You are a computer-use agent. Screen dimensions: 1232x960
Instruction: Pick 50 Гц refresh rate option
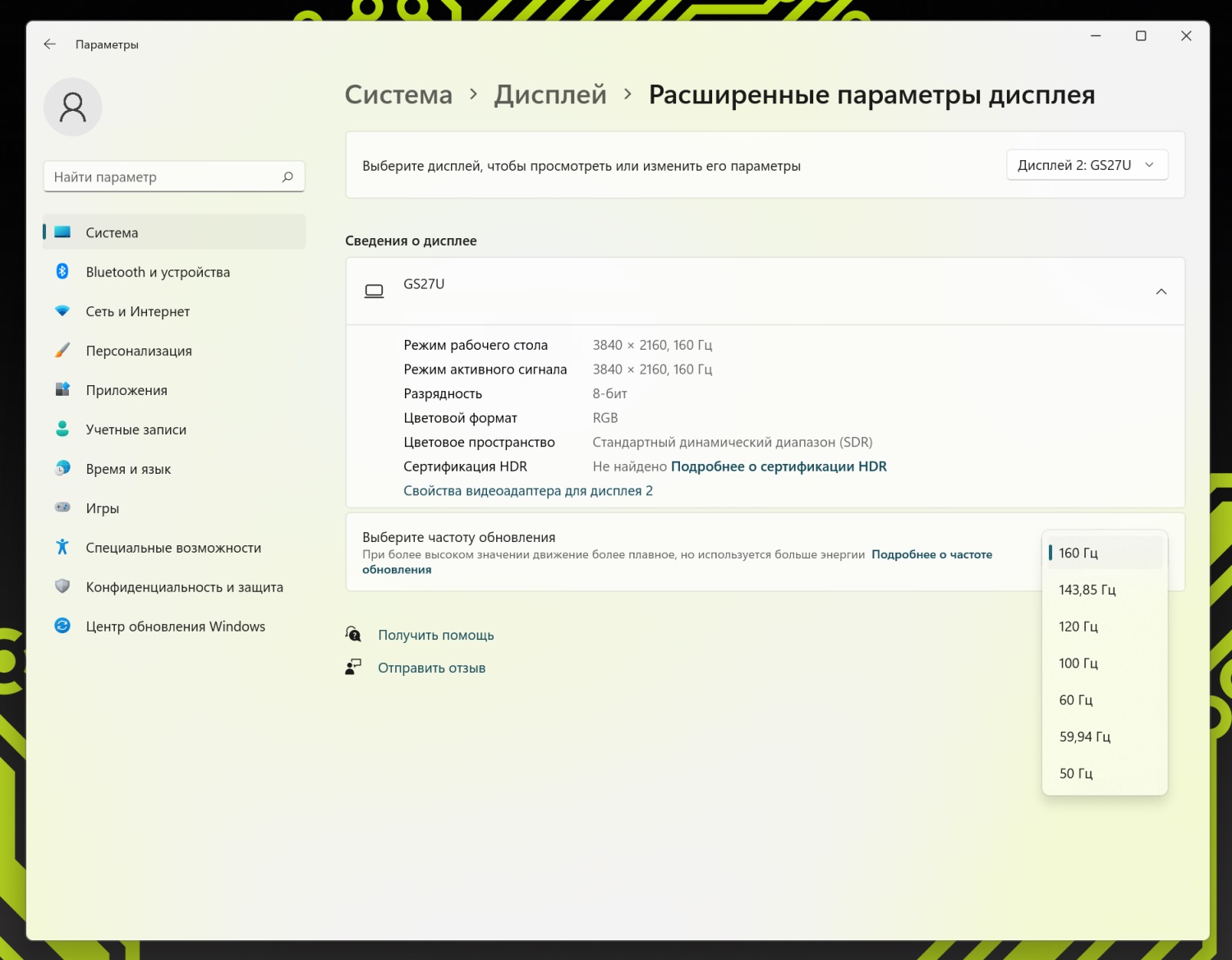(1075, 774)
